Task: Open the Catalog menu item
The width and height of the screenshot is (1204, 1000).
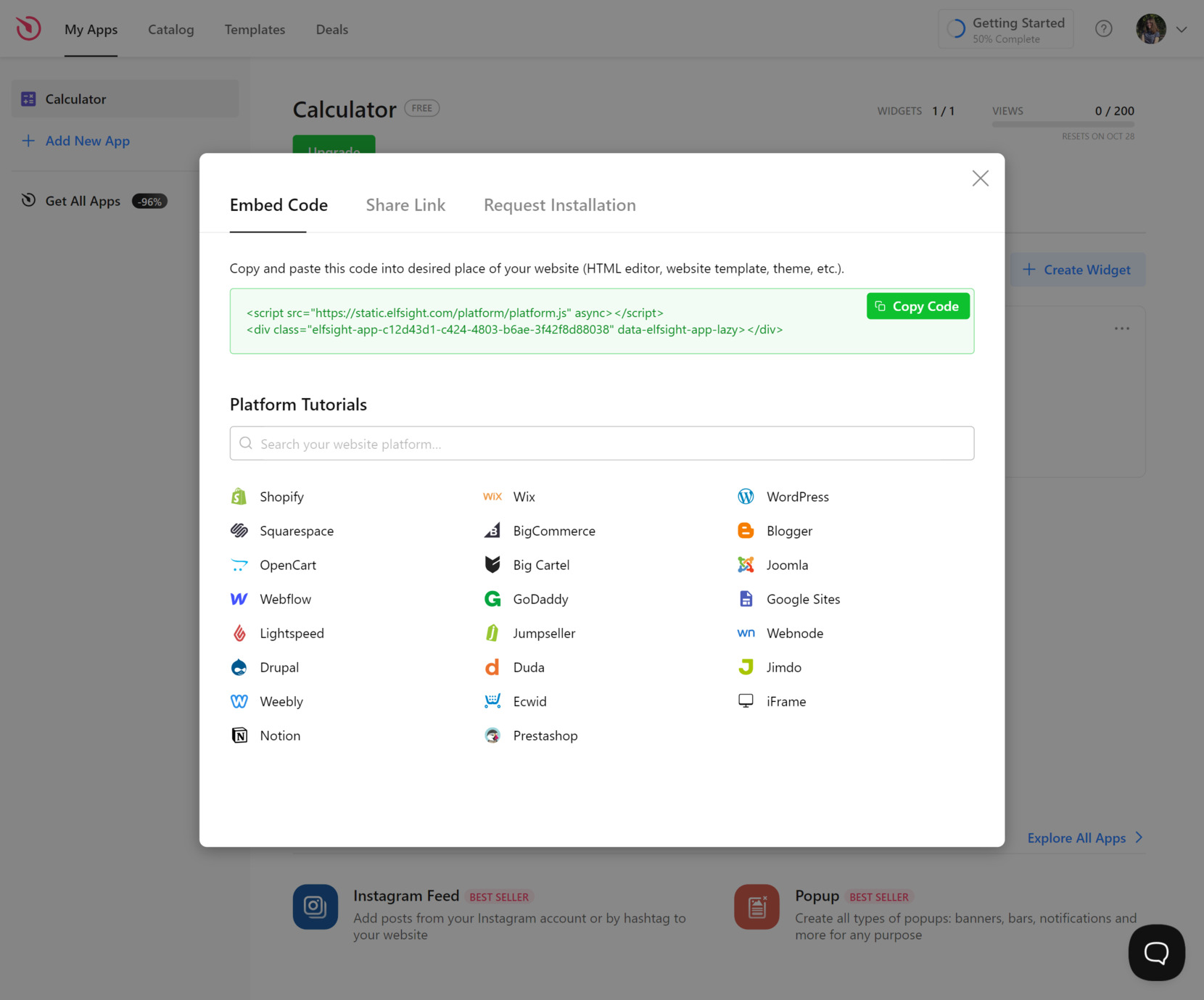Action: [x=170, y=30]
